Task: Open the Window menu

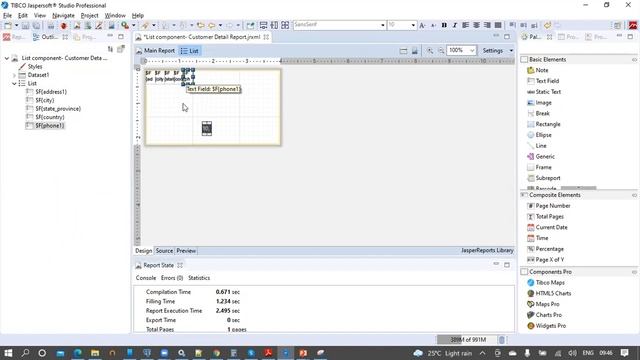Action: coord(115,16)
